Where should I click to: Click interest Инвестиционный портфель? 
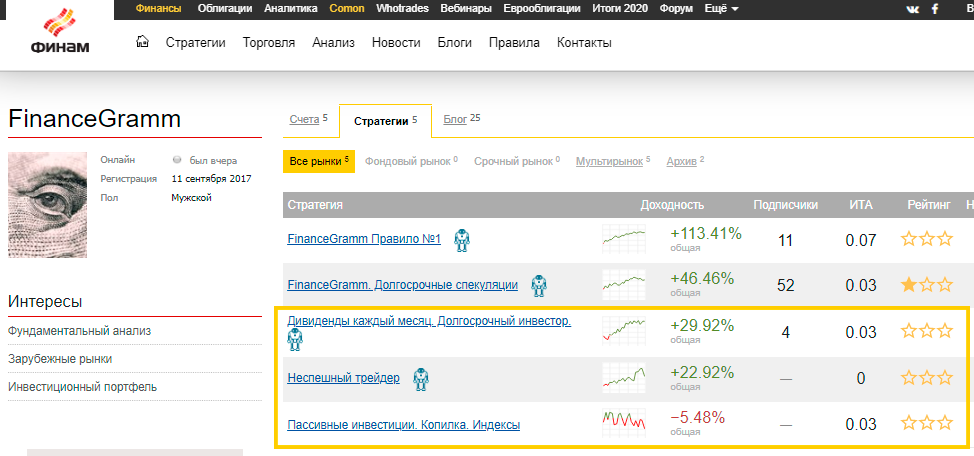[x=83, y=387]
